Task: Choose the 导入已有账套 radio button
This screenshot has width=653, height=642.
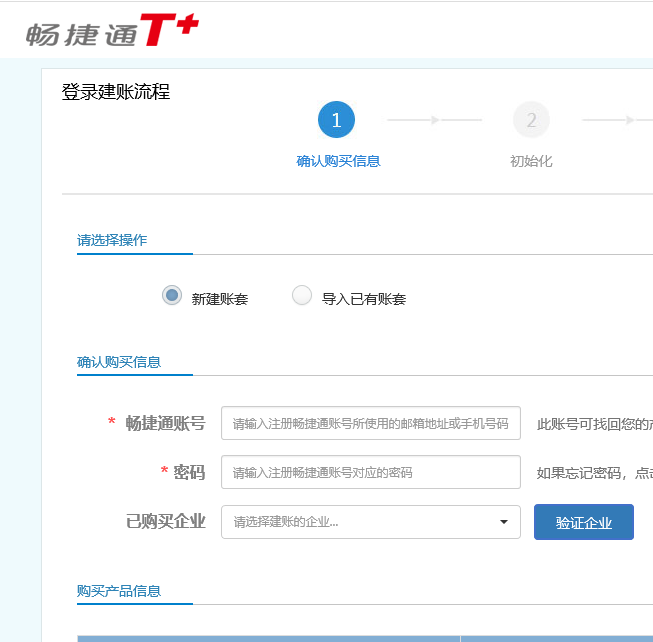Action: click(x=302, y=295)
